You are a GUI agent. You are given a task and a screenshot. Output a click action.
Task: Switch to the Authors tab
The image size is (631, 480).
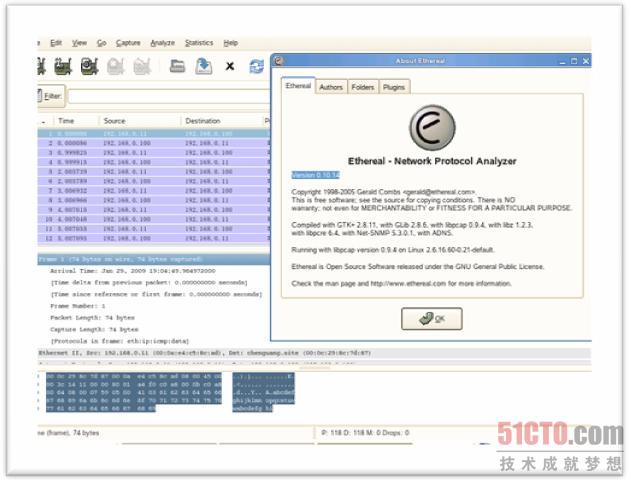(331, 87)
